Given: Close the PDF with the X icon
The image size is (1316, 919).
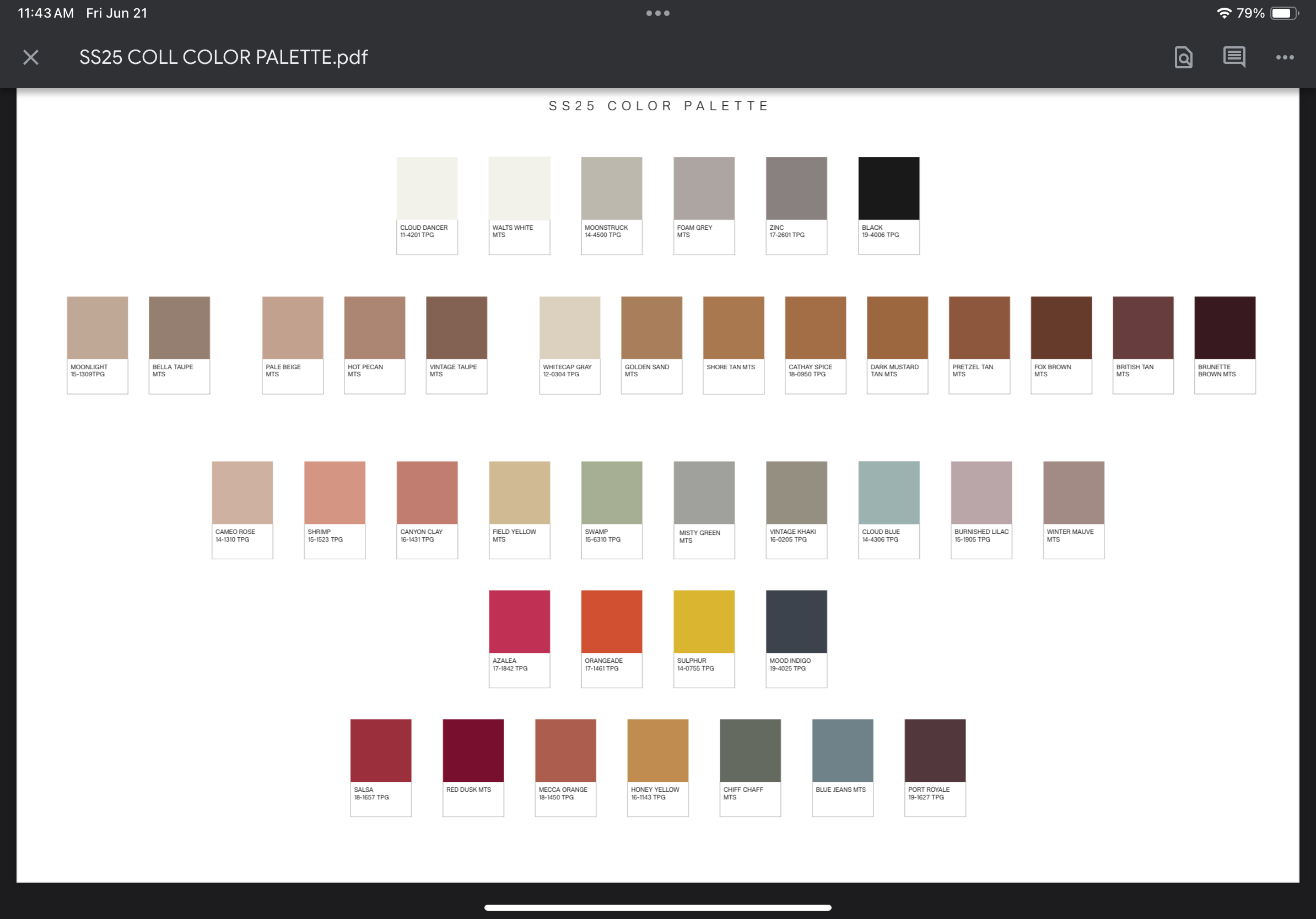Looking at the screenshot, I should [x=31, y=57].
